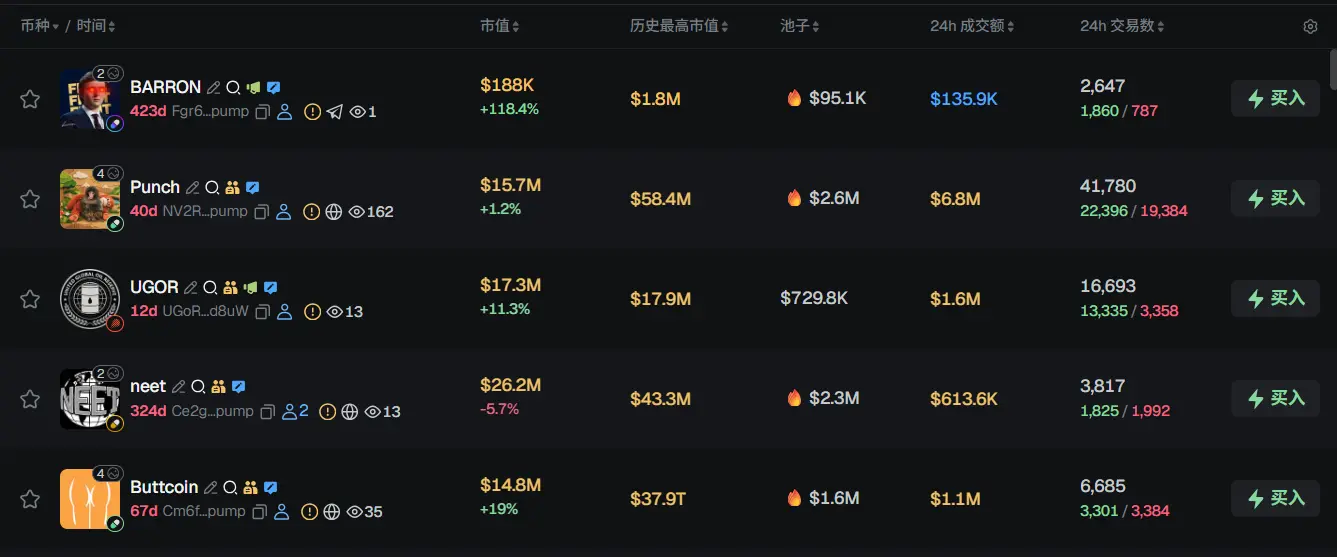Click the search icon beside neet
This screenshot has height=557, width=1337.
pyautogui.click(x=198, y=387)
